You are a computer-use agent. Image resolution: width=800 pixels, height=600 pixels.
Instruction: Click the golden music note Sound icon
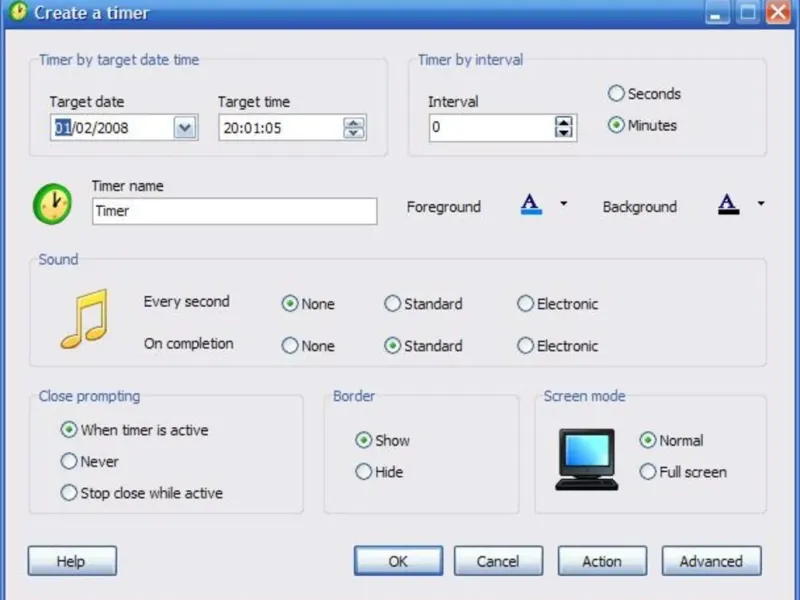84,319
